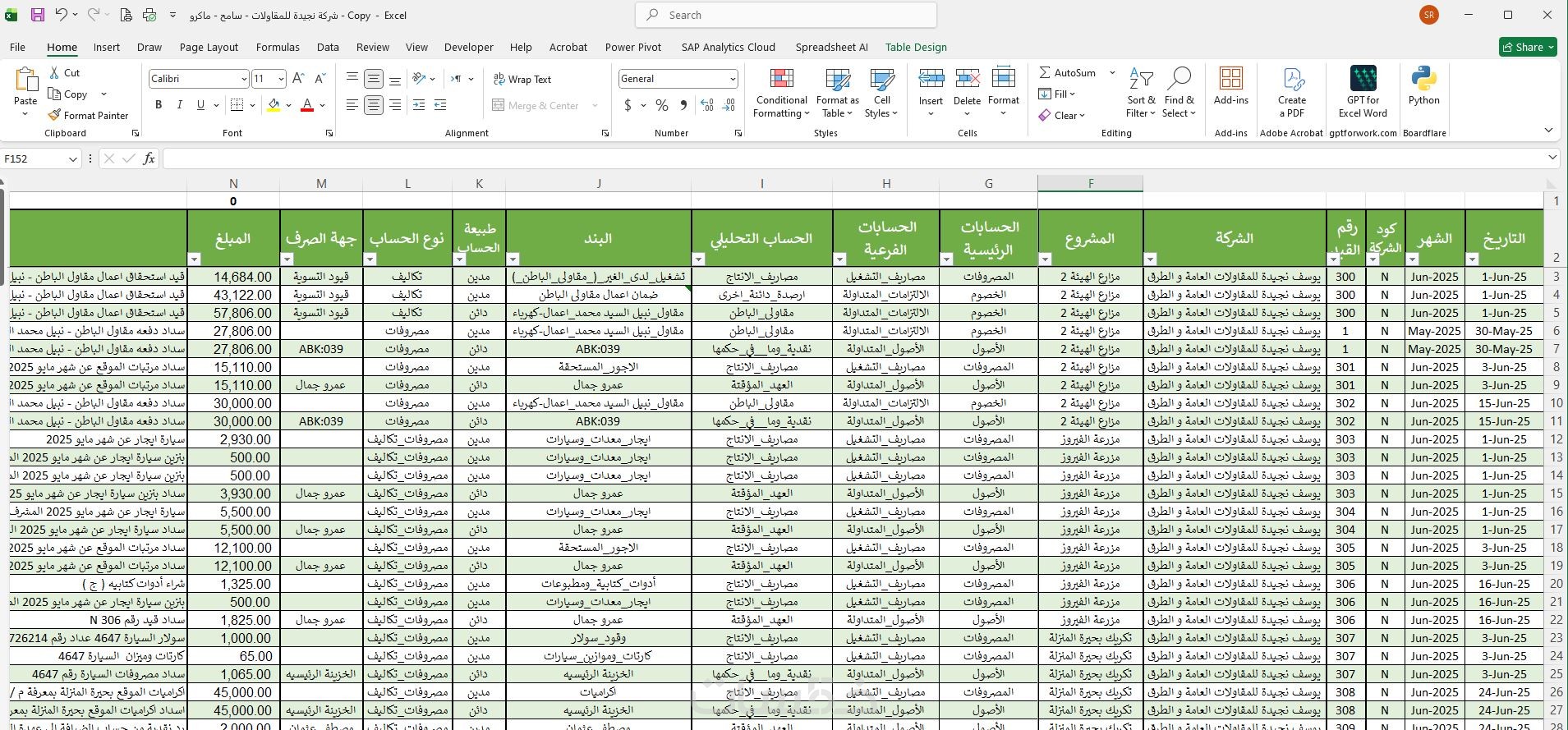
Task: Toggle Underline formatting
Action: 200,105
